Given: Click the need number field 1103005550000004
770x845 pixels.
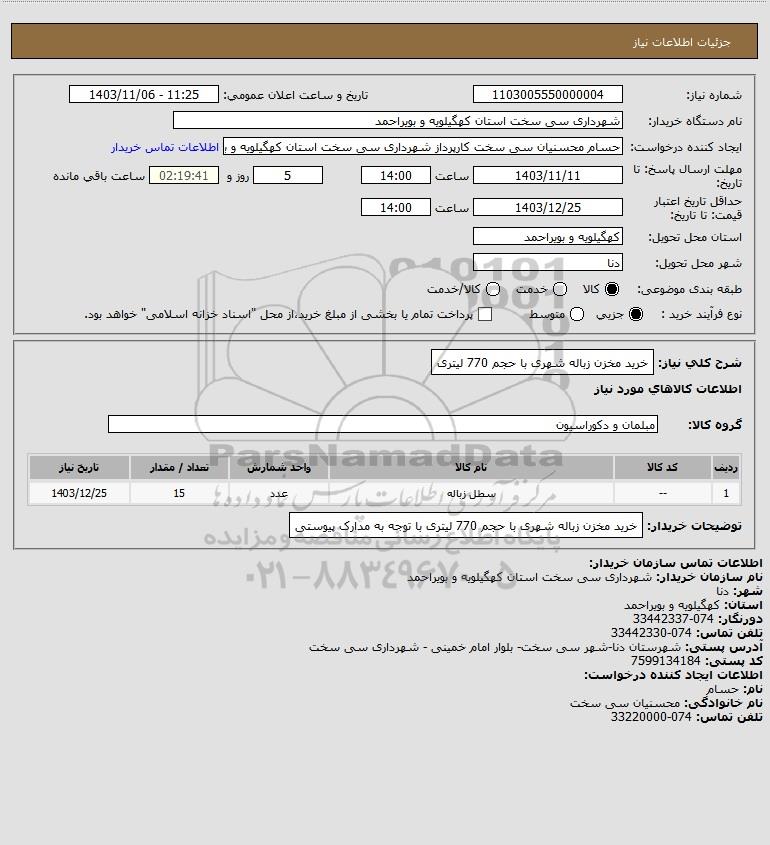Looking at the screenshot, I should [547, 94].
